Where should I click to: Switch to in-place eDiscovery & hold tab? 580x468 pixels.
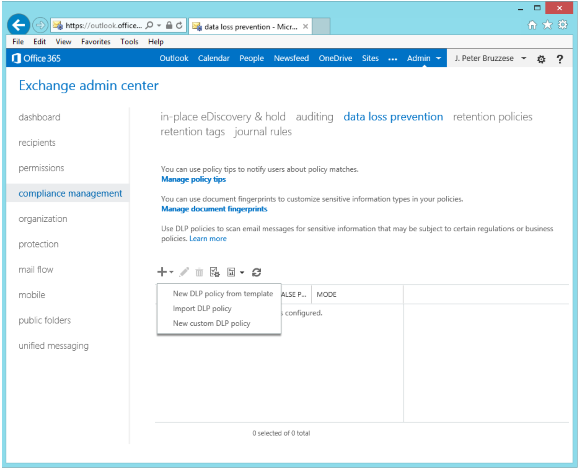coord(223,117)
